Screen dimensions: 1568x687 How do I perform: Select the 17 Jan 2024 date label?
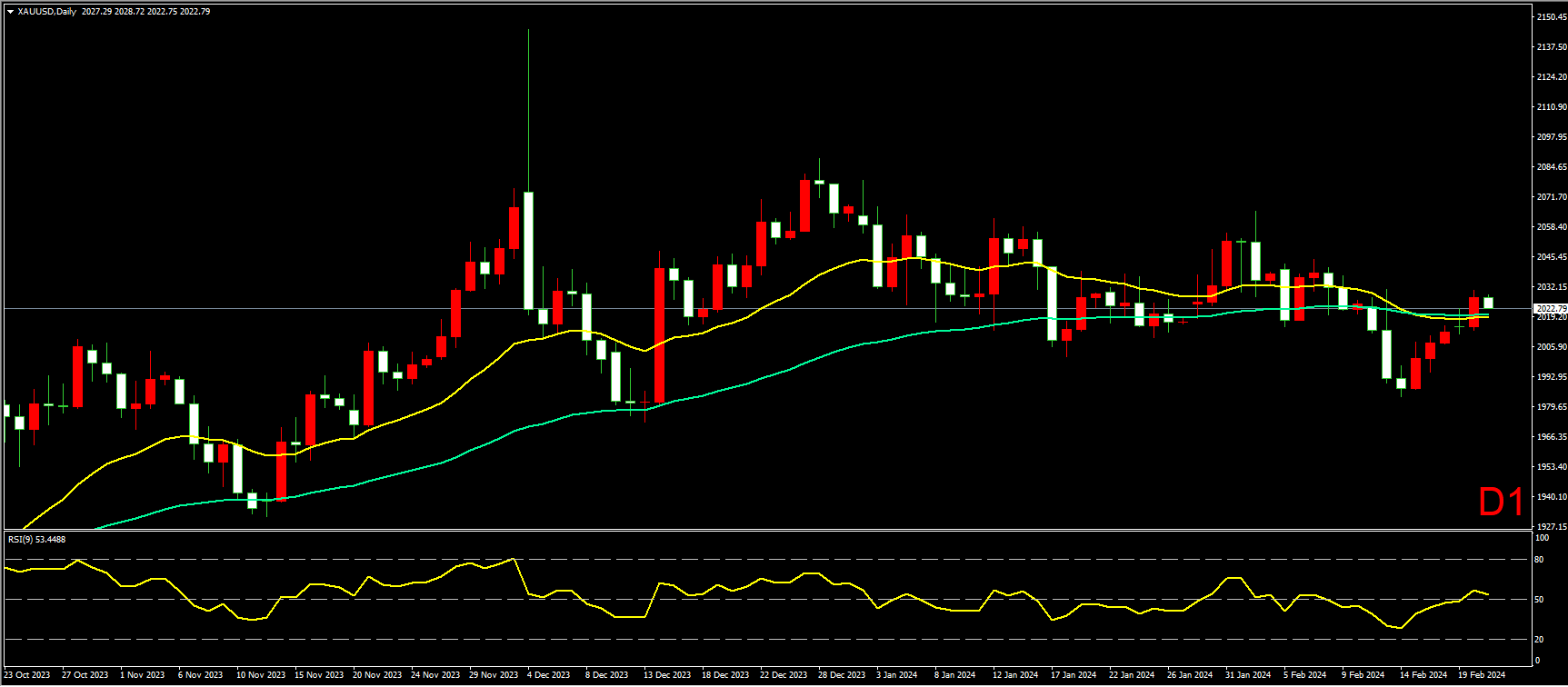tap(1074, 675)
